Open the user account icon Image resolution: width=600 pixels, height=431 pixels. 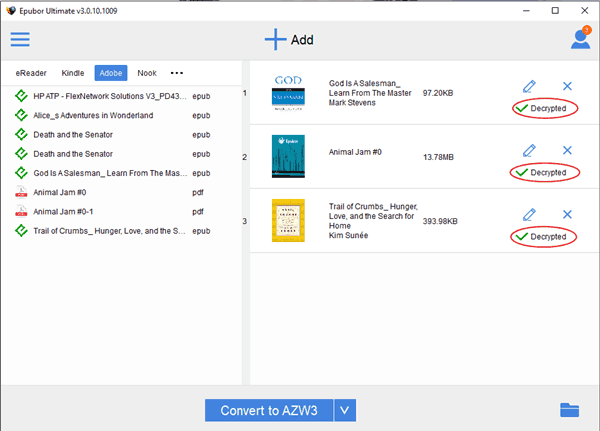580,38
